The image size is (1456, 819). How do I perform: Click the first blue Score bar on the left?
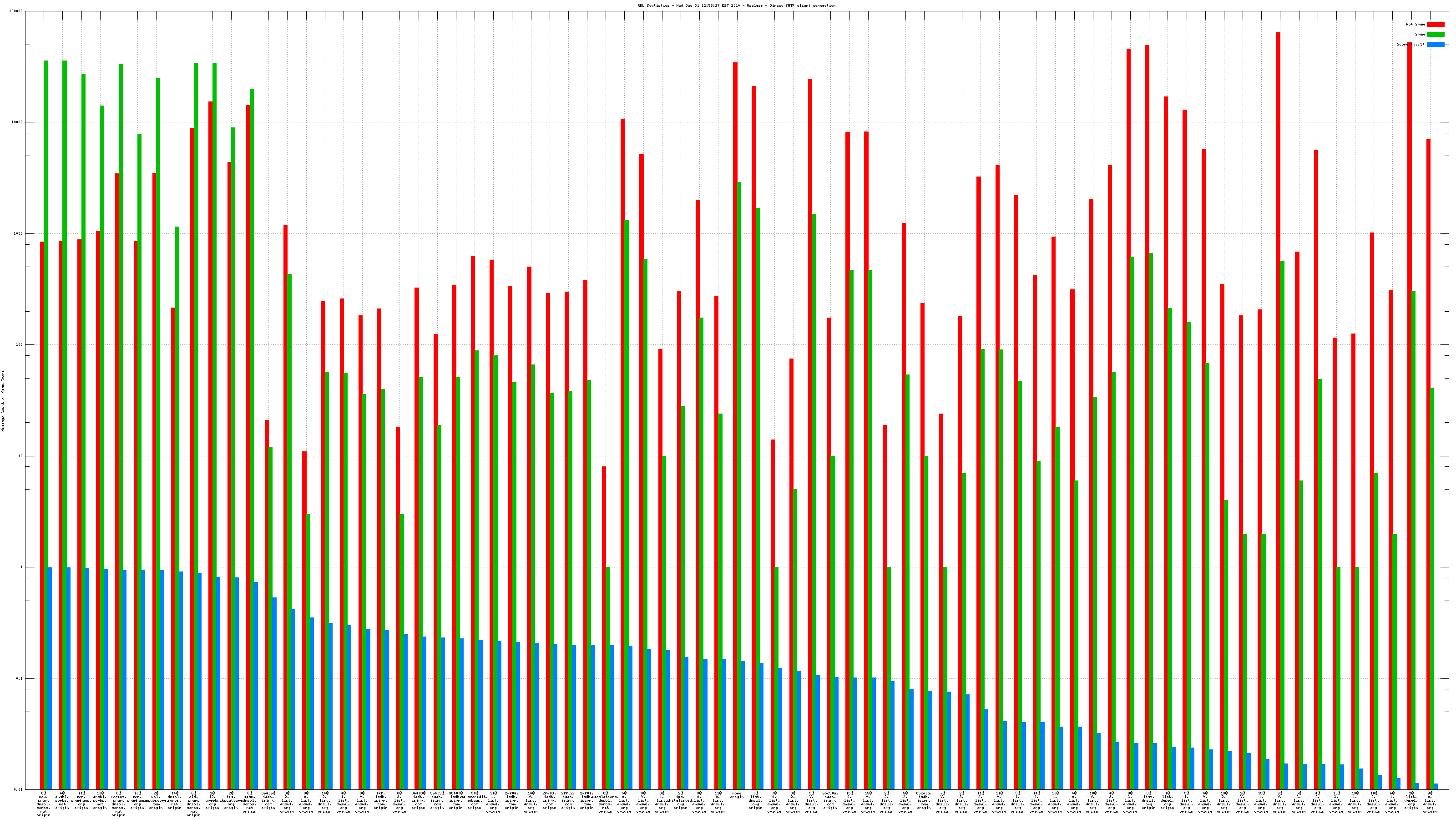50,678
